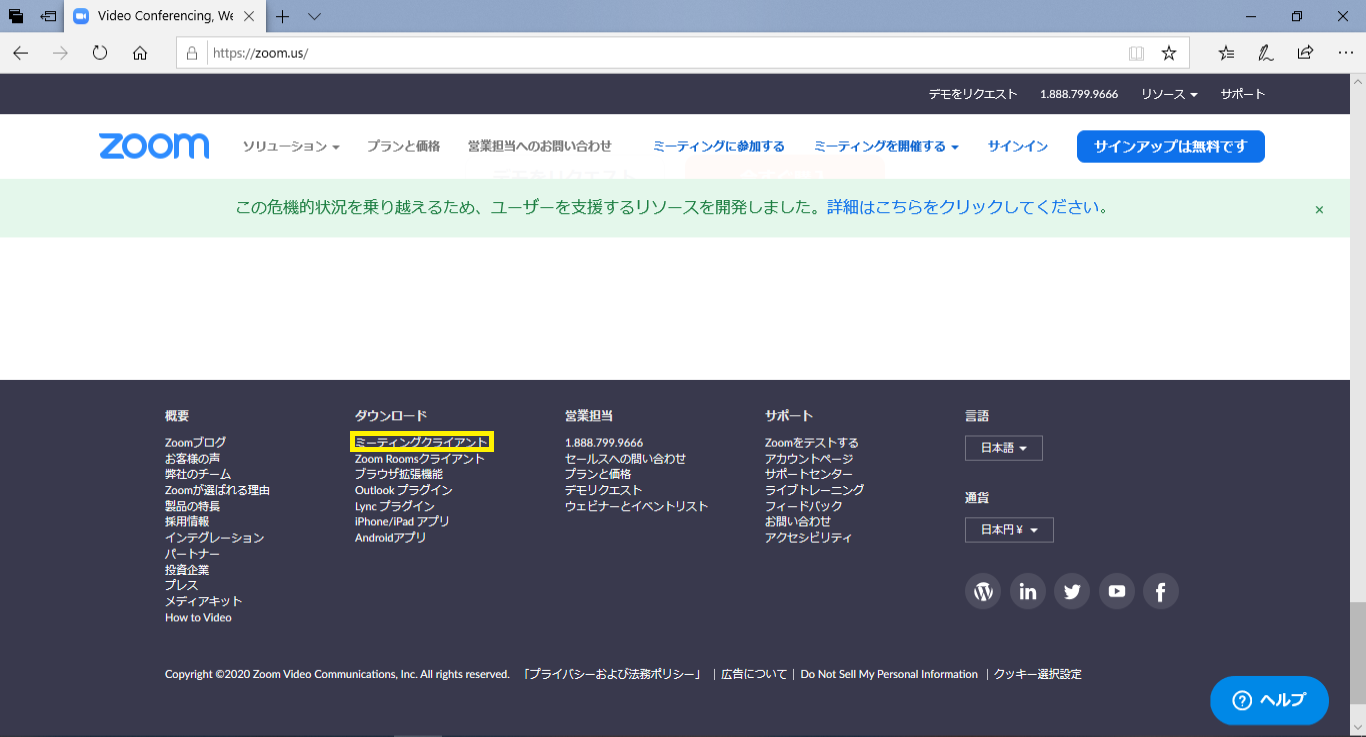Go to browser Home icon
Viewport: 1366px width, 737px height.
pyautogui.click(x=140, y=53)
